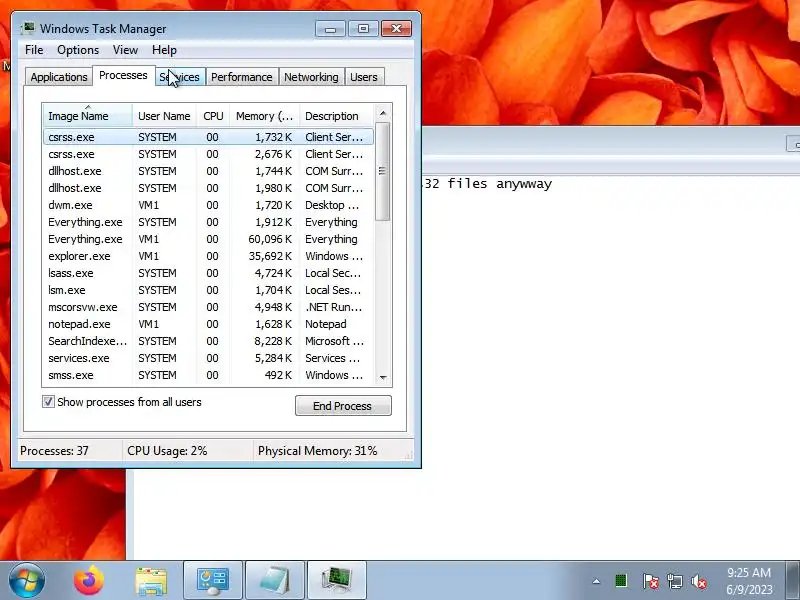Sort by CPU column header

[x=213, y=116]
